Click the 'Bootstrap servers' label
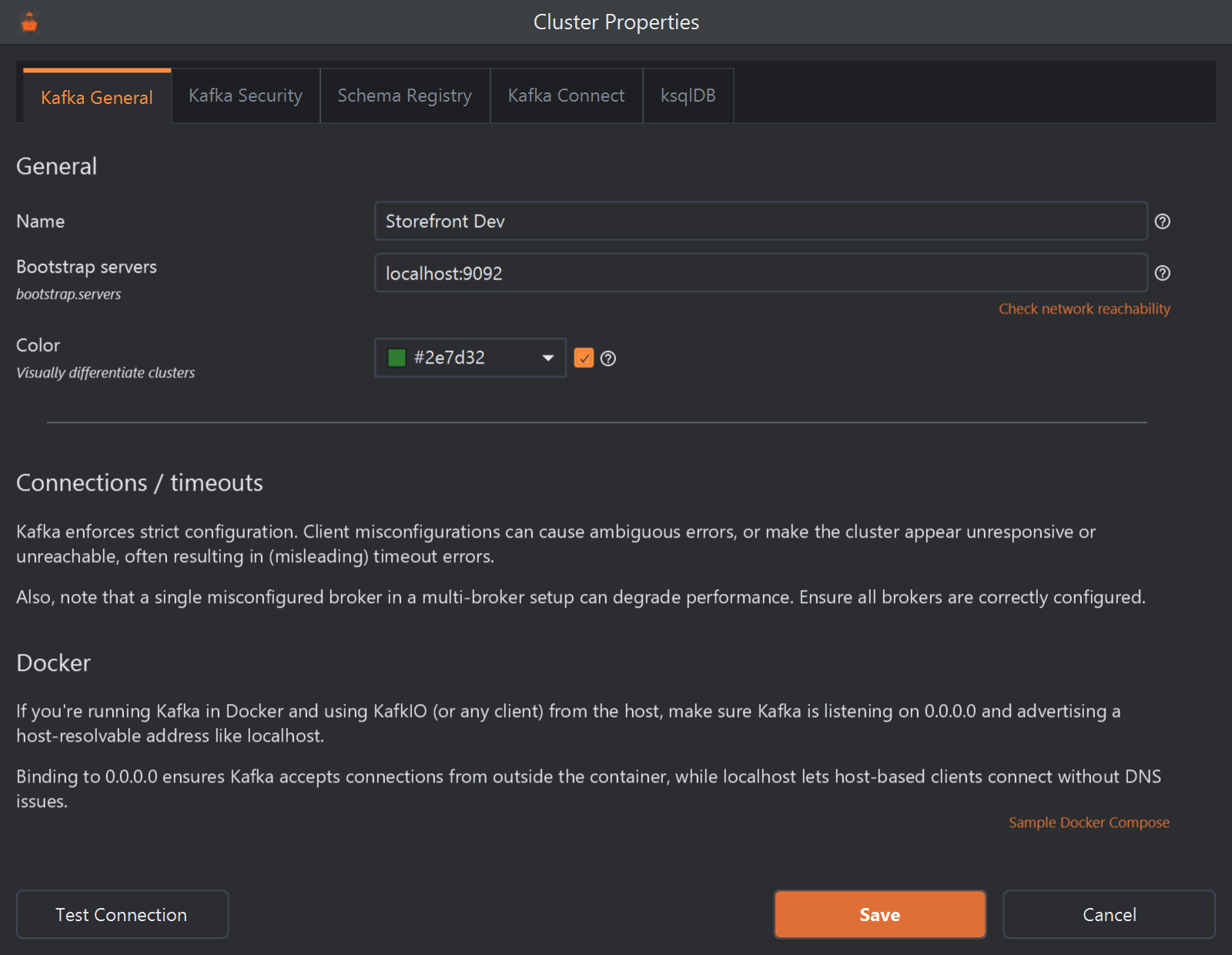1232x955 pixels. (x=86, y=267)
